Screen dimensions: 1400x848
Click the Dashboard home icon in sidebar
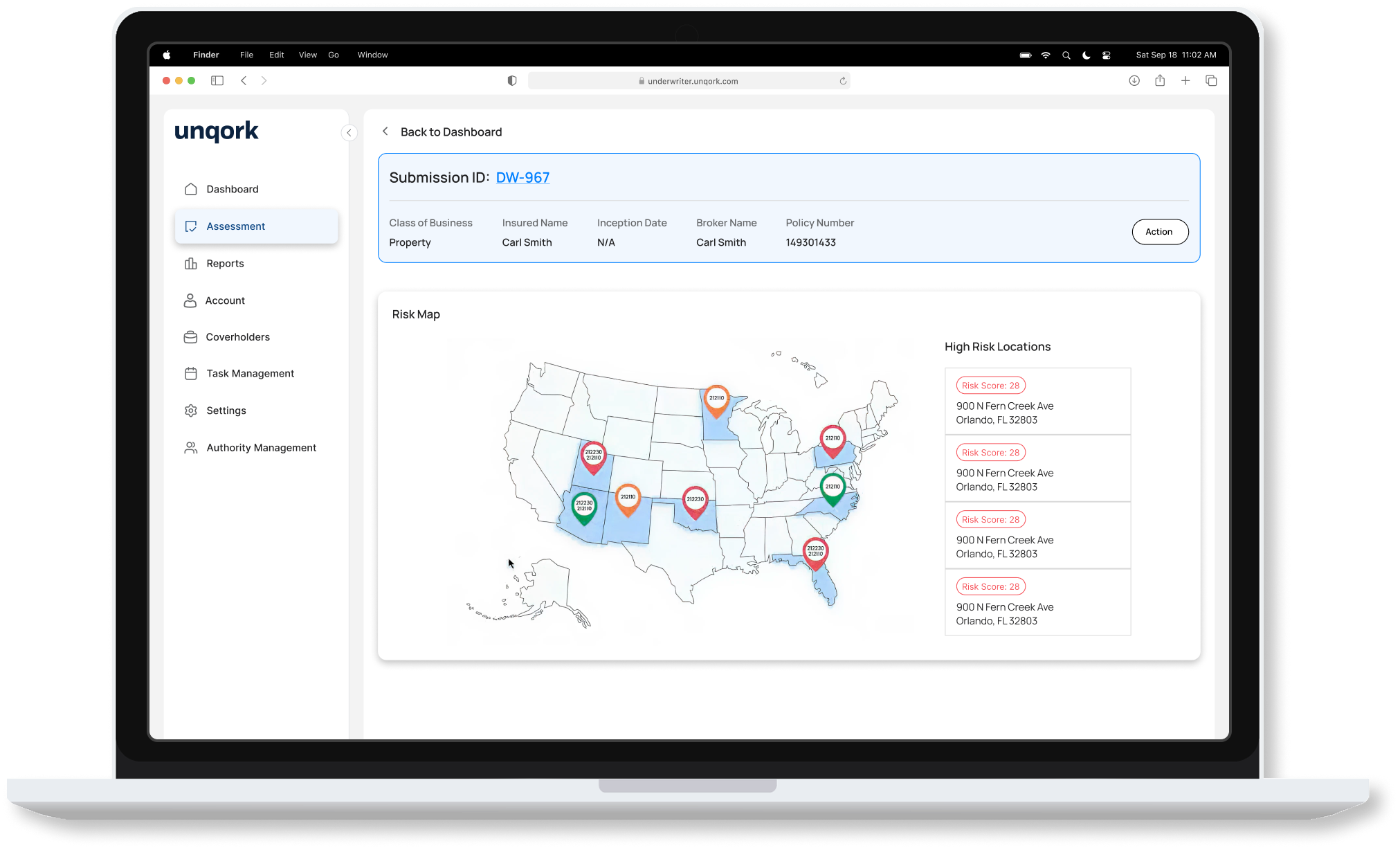[x=191, y=189]
